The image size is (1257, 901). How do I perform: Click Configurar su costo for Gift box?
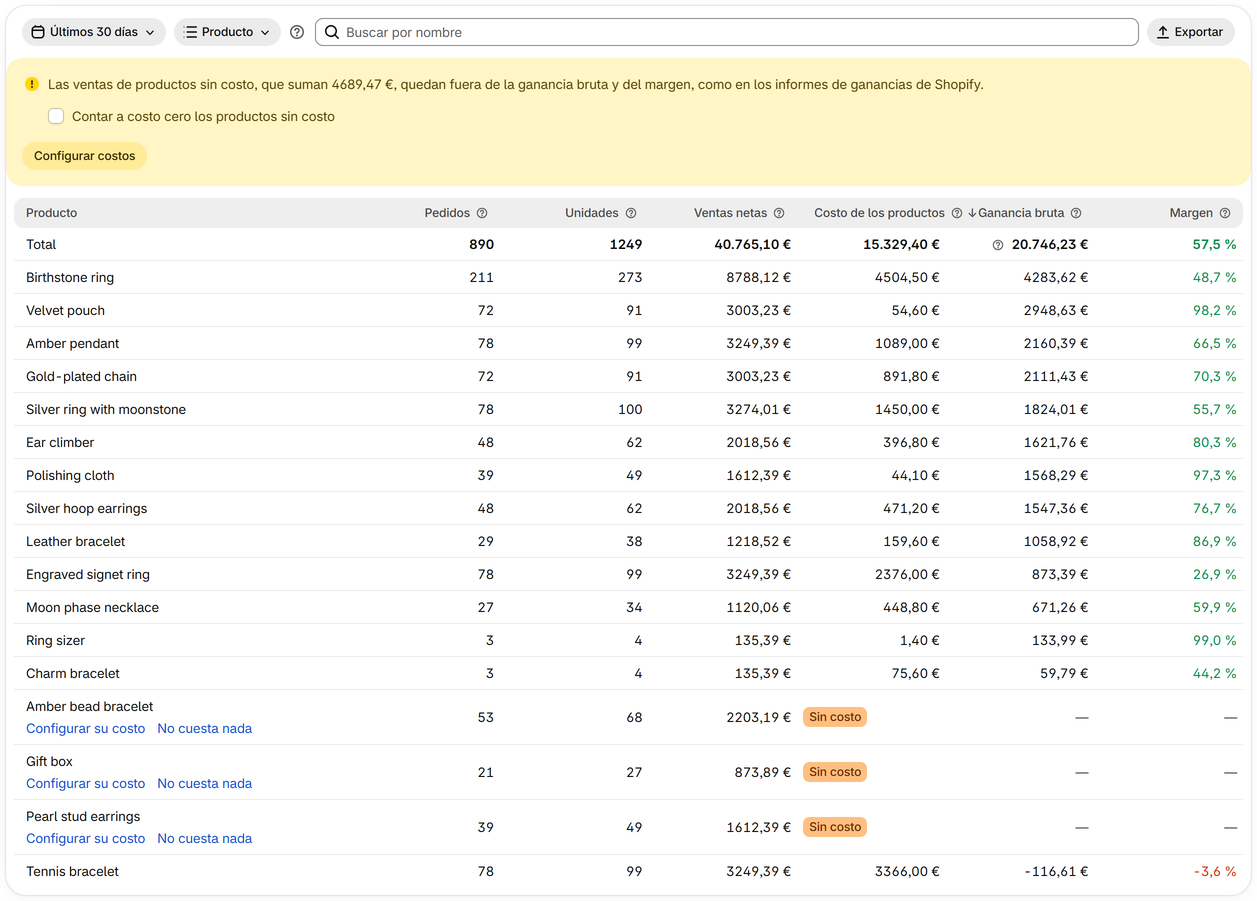tap(86, 784)
